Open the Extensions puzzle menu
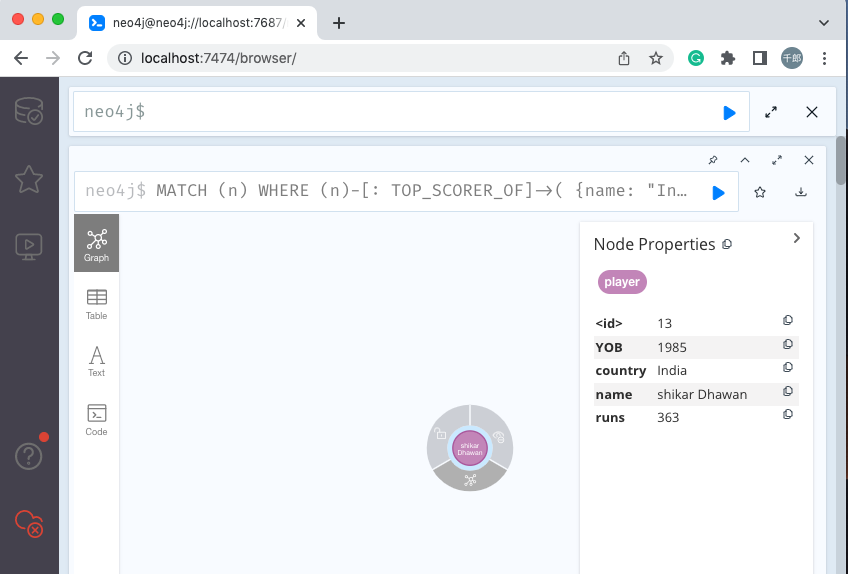 click(x=728, y=58)
